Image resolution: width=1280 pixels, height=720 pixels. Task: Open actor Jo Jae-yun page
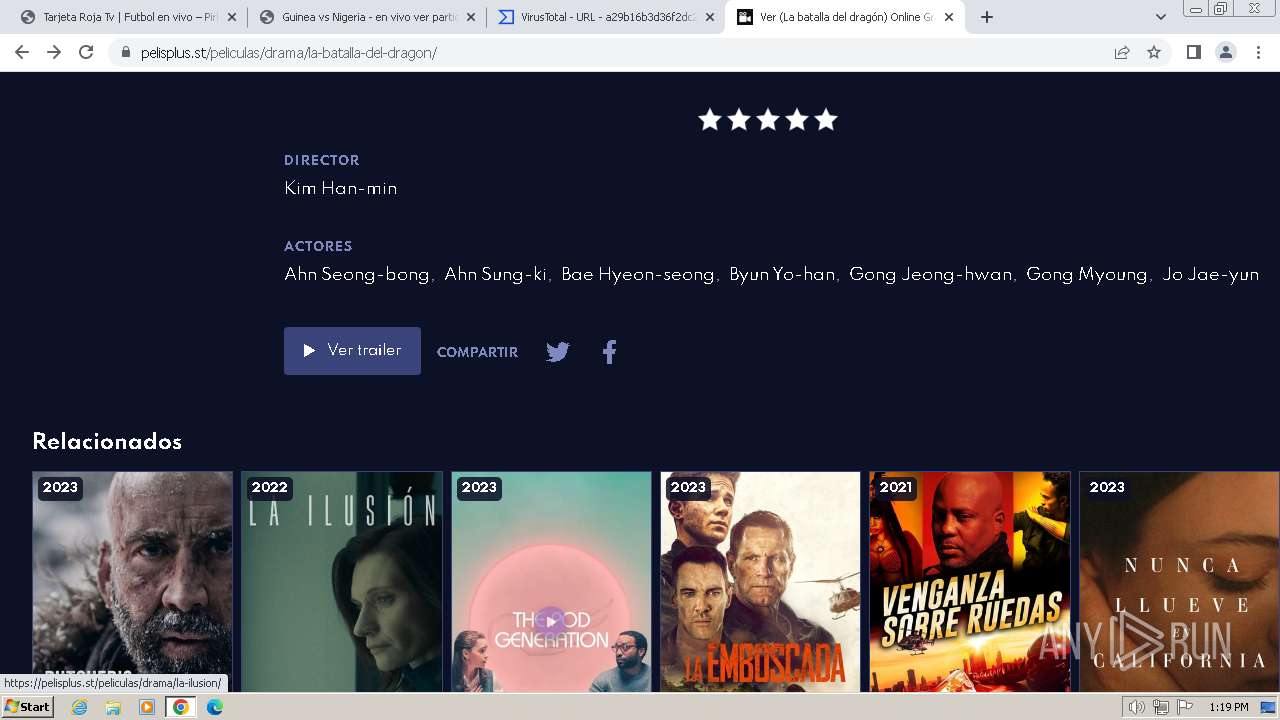pyautogui.click(x=1210, y=274)
